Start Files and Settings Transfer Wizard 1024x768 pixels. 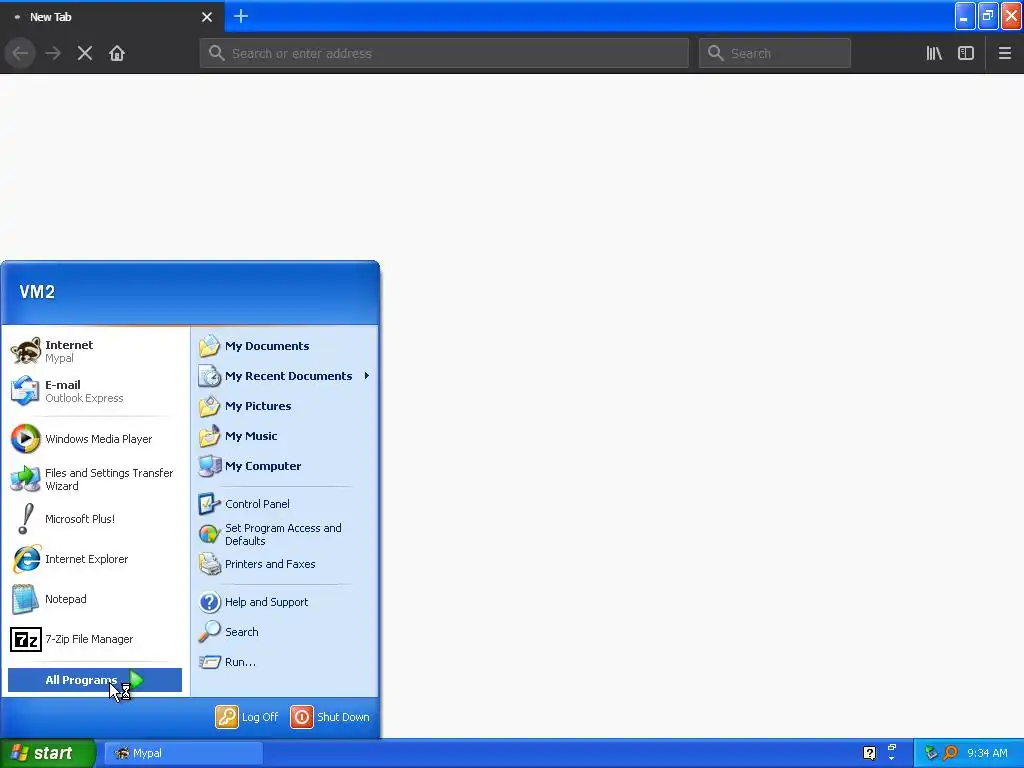pyautogui.click(x=95, y=479)
